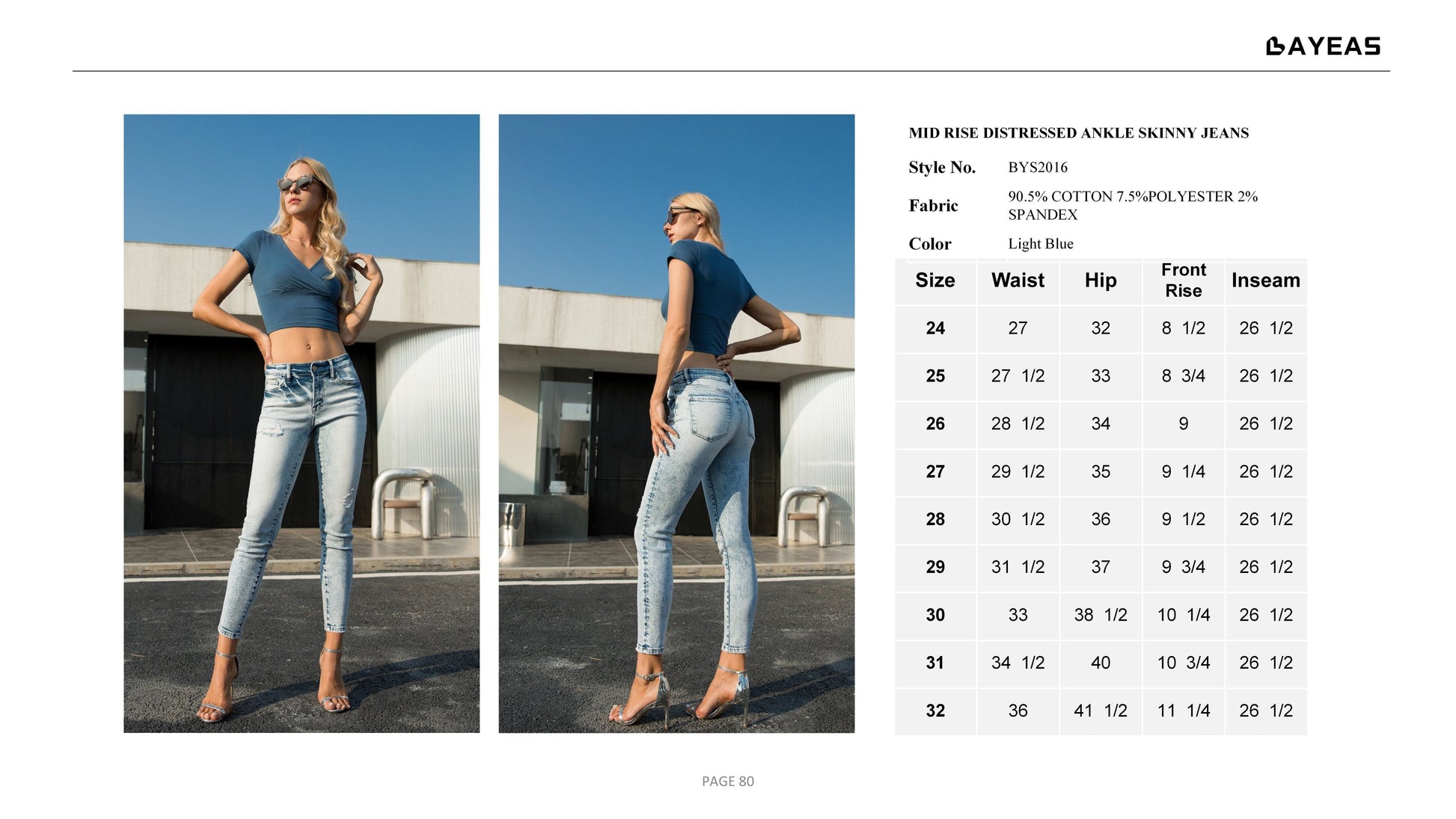The image size is (1456, 819).
Task: Click hip value '38 1/2' for size 30
Action: [x=1101, y=616]
